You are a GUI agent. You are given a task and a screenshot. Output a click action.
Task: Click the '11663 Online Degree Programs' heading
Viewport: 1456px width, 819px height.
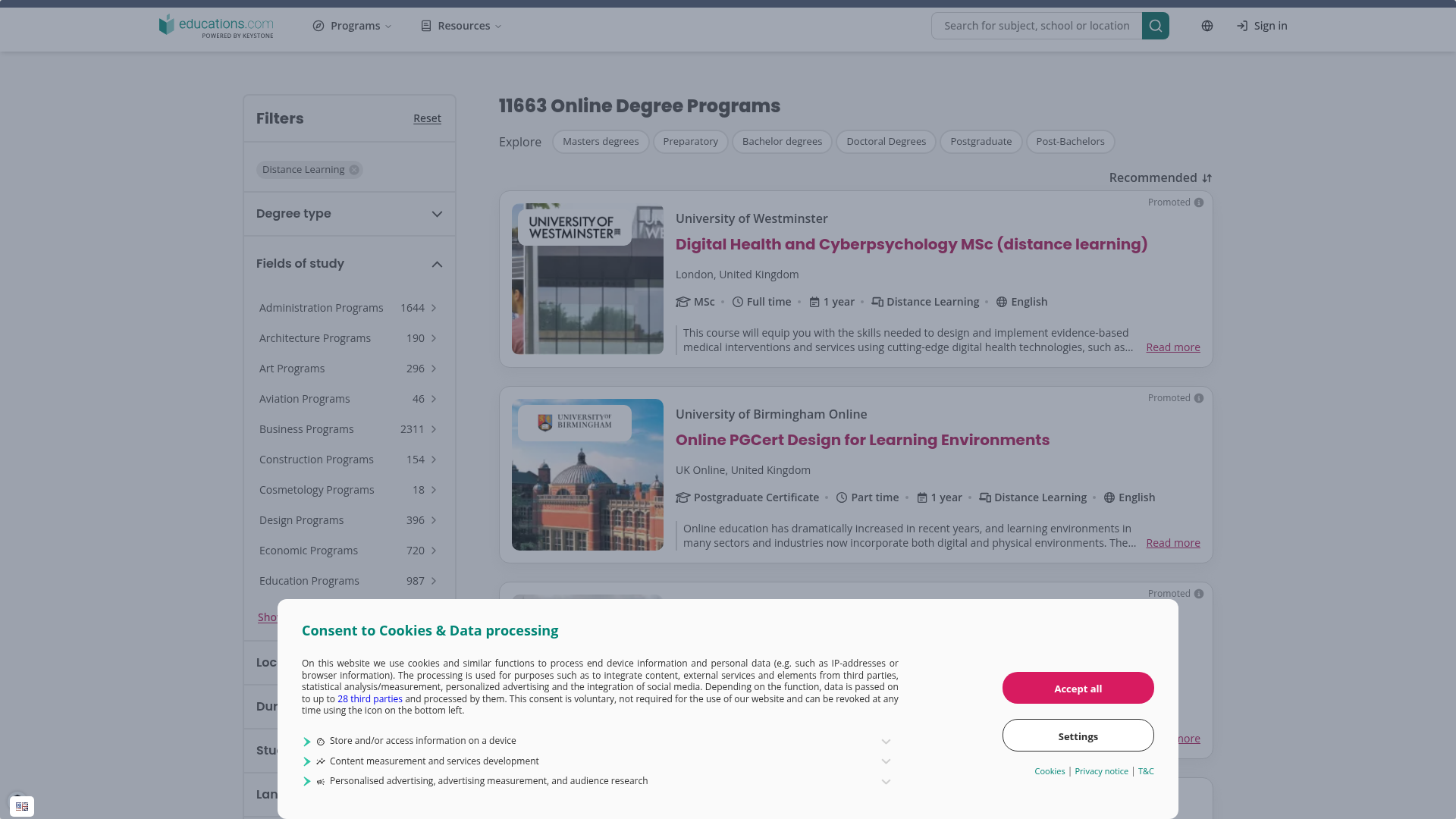pos(639,106)
